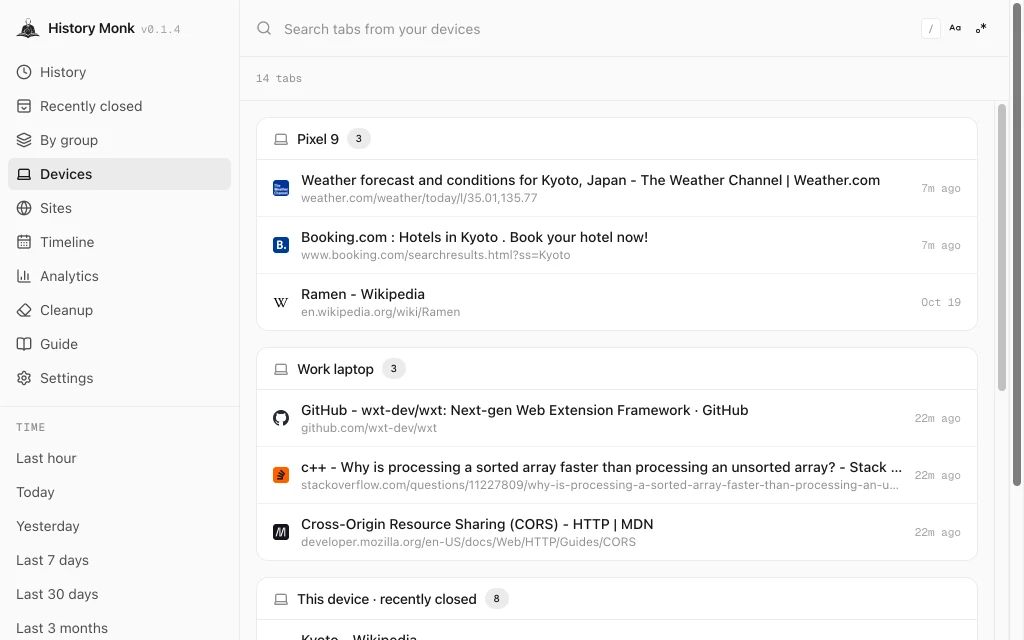Image resolution: width=1024 pixels, height=640 pixels.
Task: Go to the Sites view
Action: tap(120, 208)
